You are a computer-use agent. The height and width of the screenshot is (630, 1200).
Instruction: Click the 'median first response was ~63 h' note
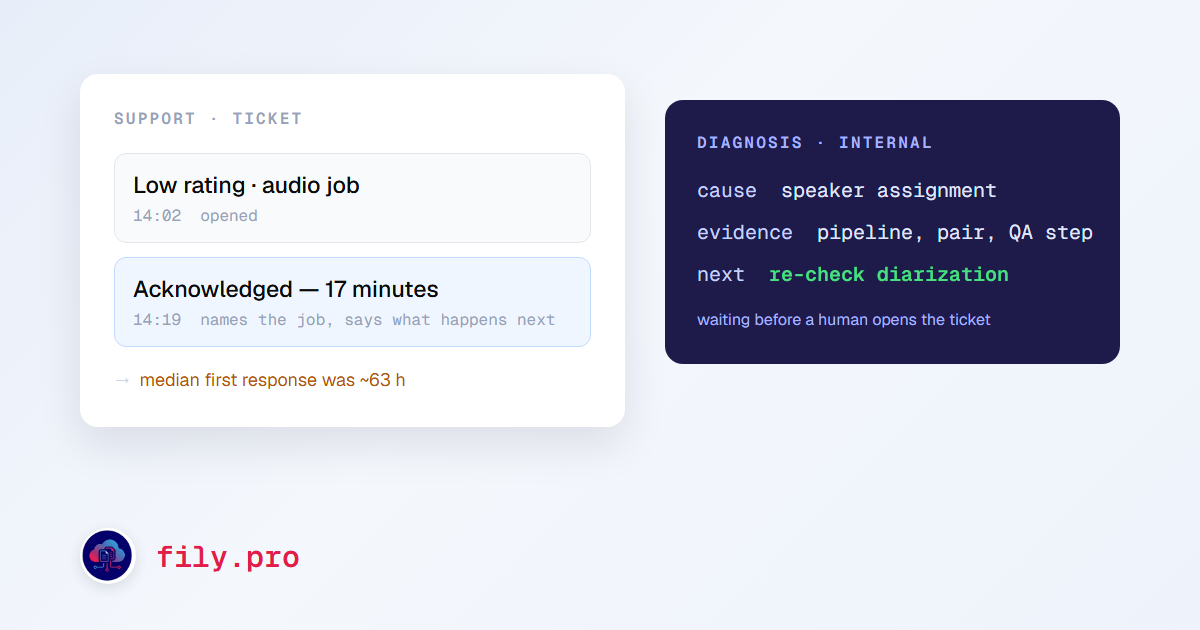(272, 380)
